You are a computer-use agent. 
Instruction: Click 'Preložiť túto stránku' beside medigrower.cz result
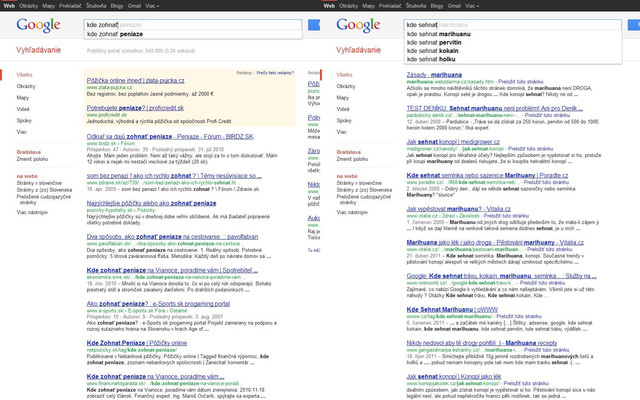[531, 149]
